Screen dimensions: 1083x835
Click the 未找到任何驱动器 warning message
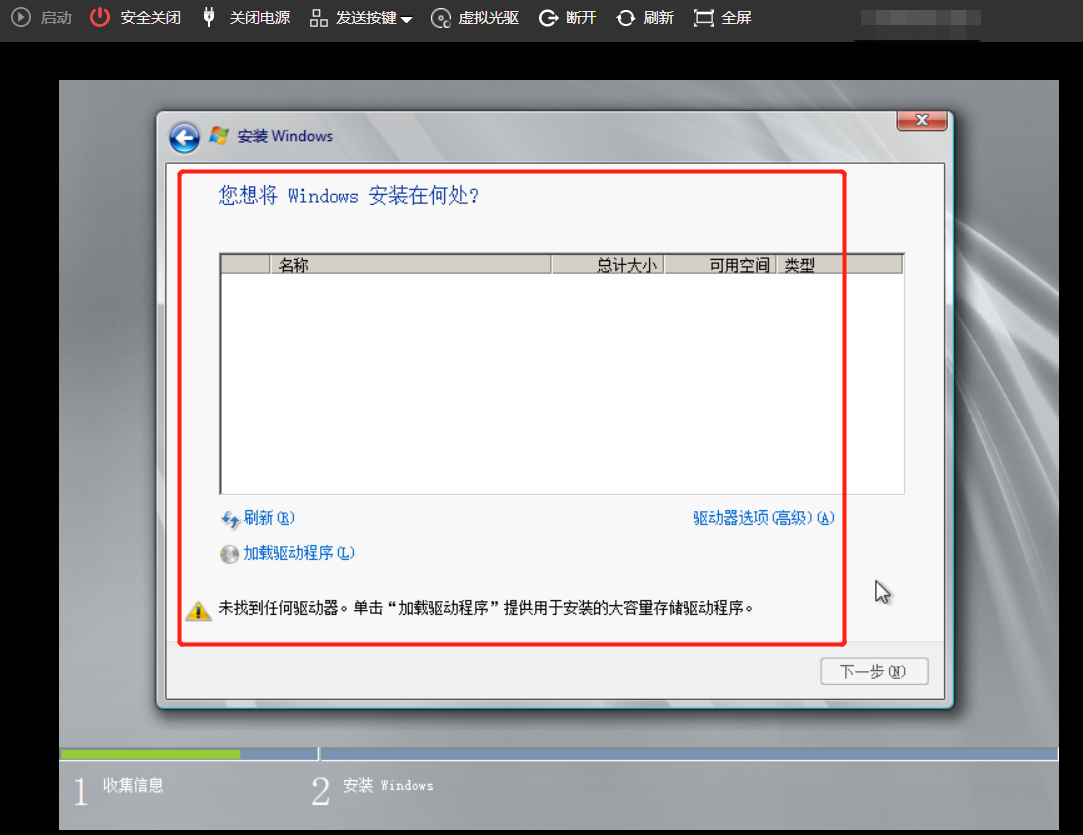486,608
